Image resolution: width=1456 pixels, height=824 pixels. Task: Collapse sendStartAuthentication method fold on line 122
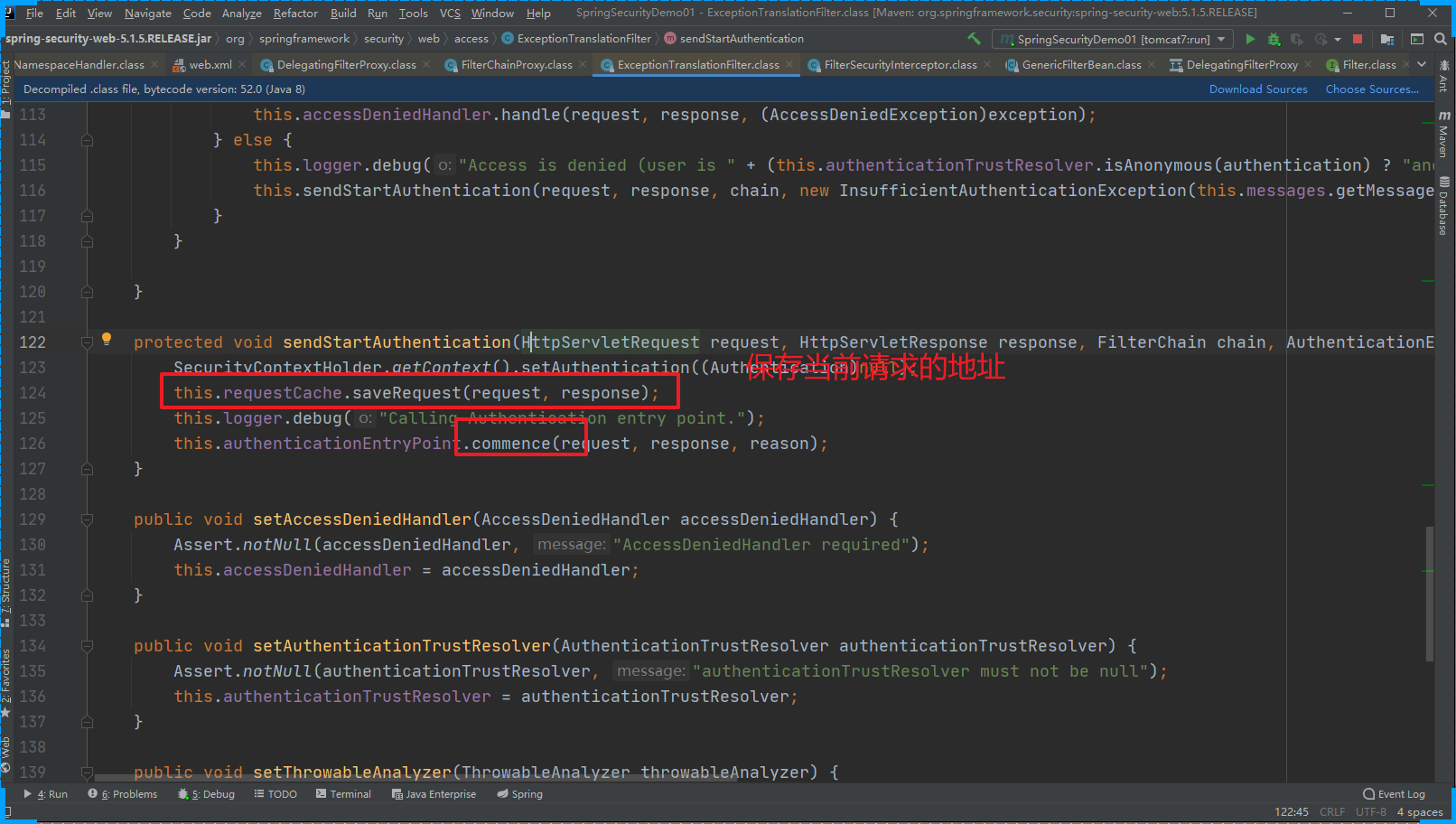click(87, 342)
